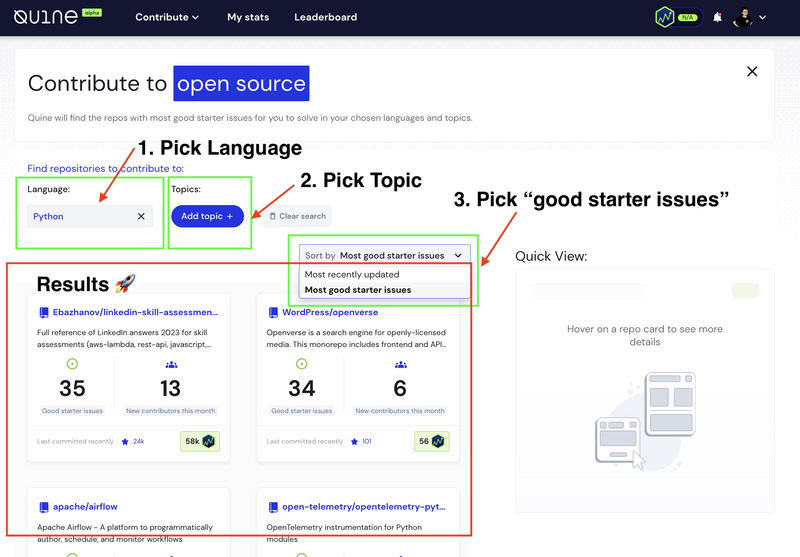Choose Most good starter issues option
The width and height of the screenshot is (800, 557).
(358, 290)
